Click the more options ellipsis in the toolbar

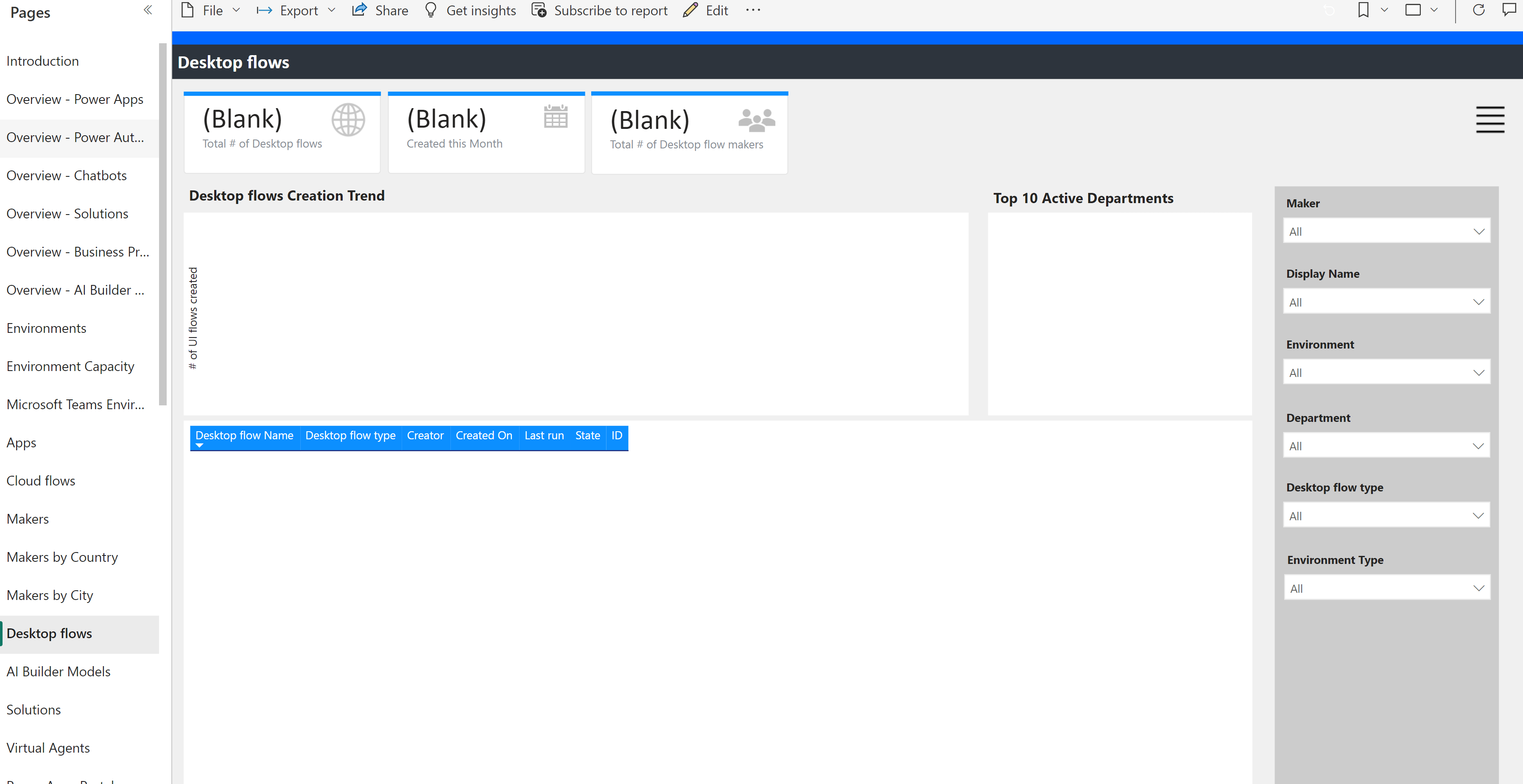pyautogui.click(x=753, y=10)
